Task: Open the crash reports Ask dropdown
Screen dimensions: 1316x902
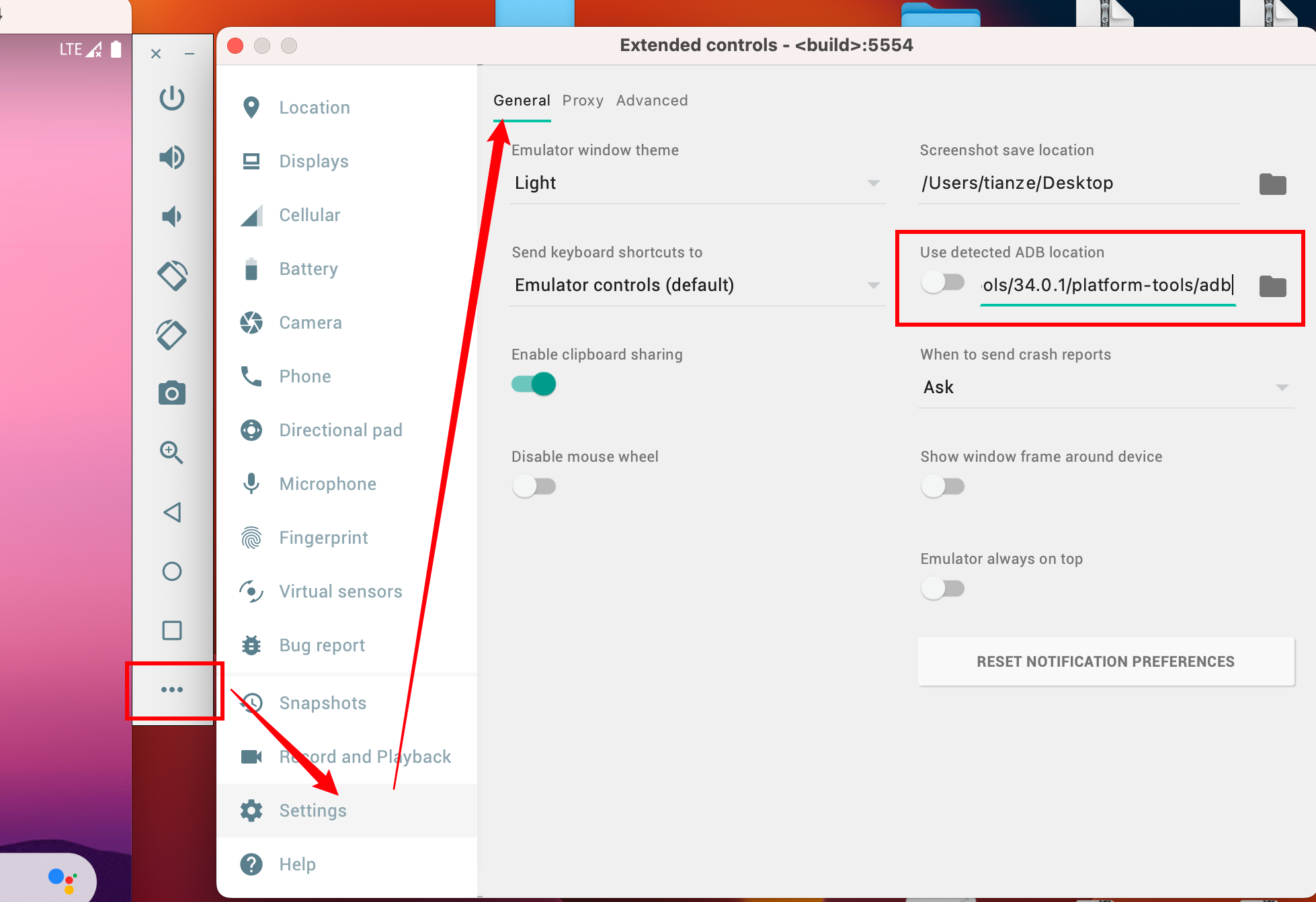Action: click(x=1106, y=388)
